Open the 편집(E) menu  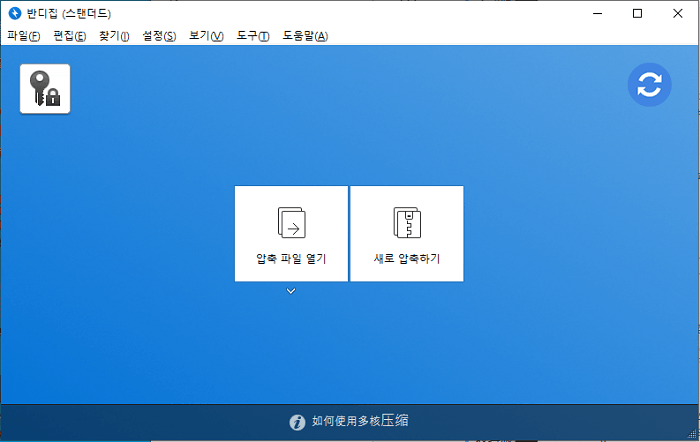pos(70,36)
